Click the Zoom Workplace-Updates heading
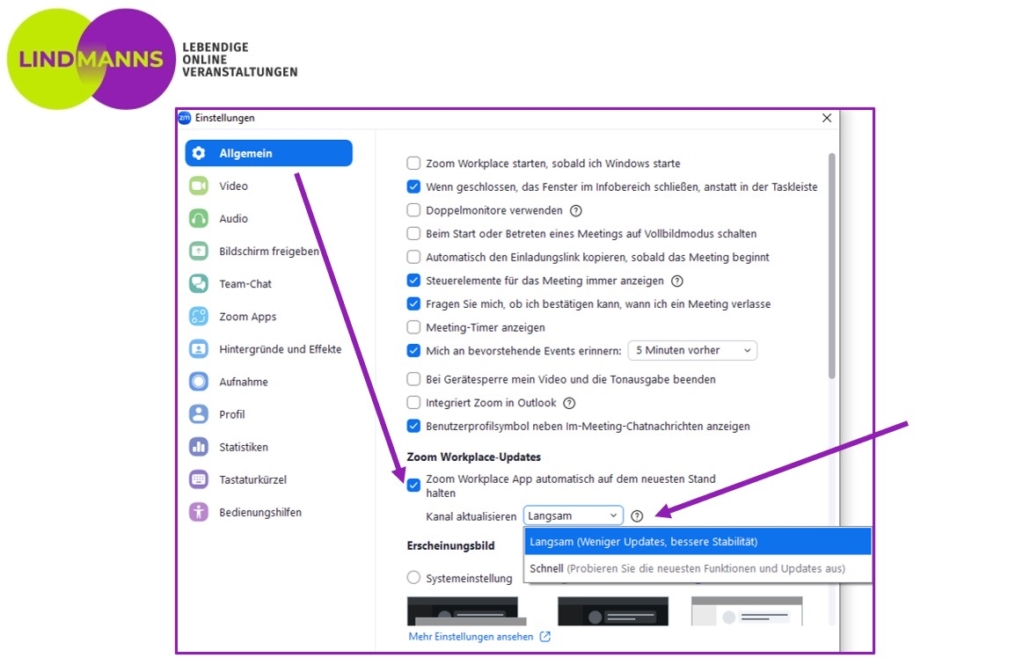 coord(474,456)
